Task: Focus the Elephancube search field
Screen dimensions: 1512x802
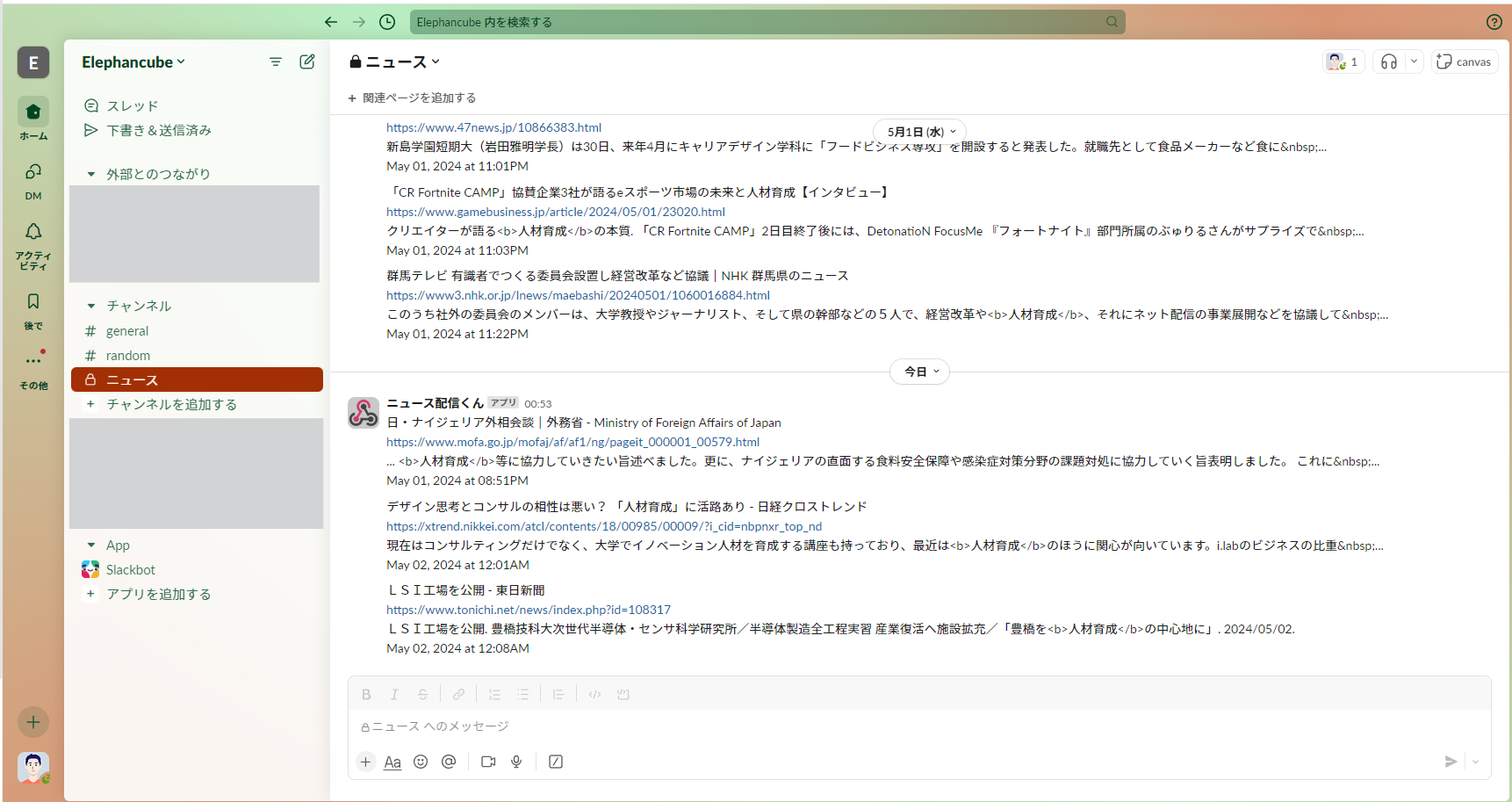Action: point(767,22)
